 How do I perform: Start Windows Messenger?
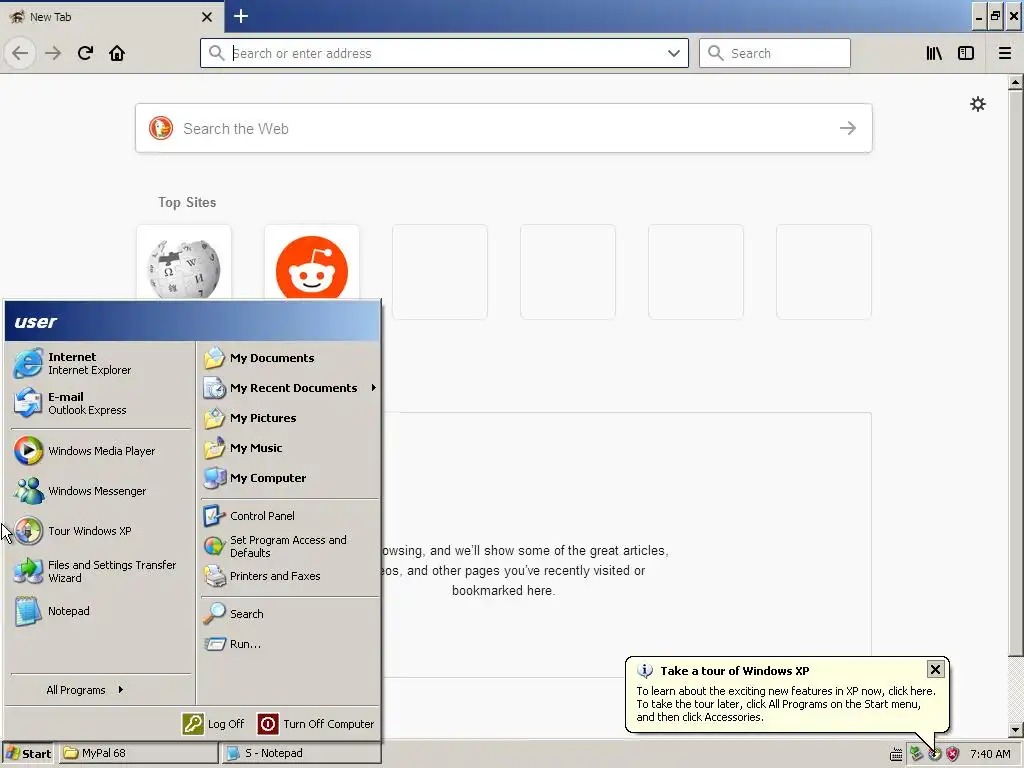click(x=101, y=490)
